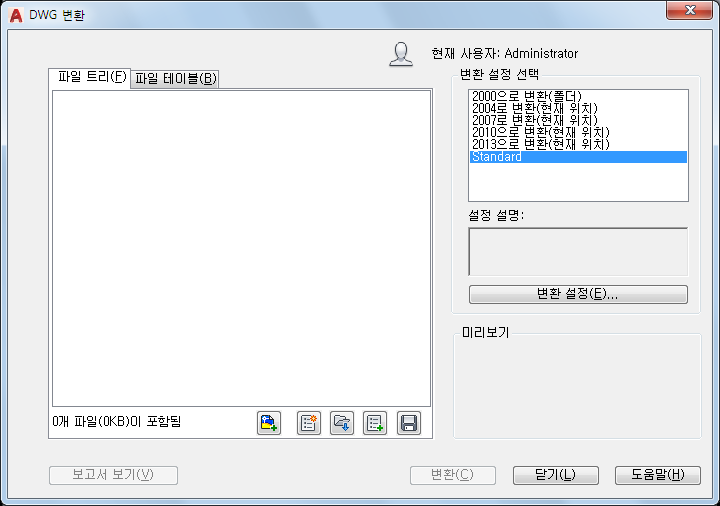Switch to the 파일 트리(F) tab
Image resolution: width=720 pixels, height=506 pixels.
point(90,77)
